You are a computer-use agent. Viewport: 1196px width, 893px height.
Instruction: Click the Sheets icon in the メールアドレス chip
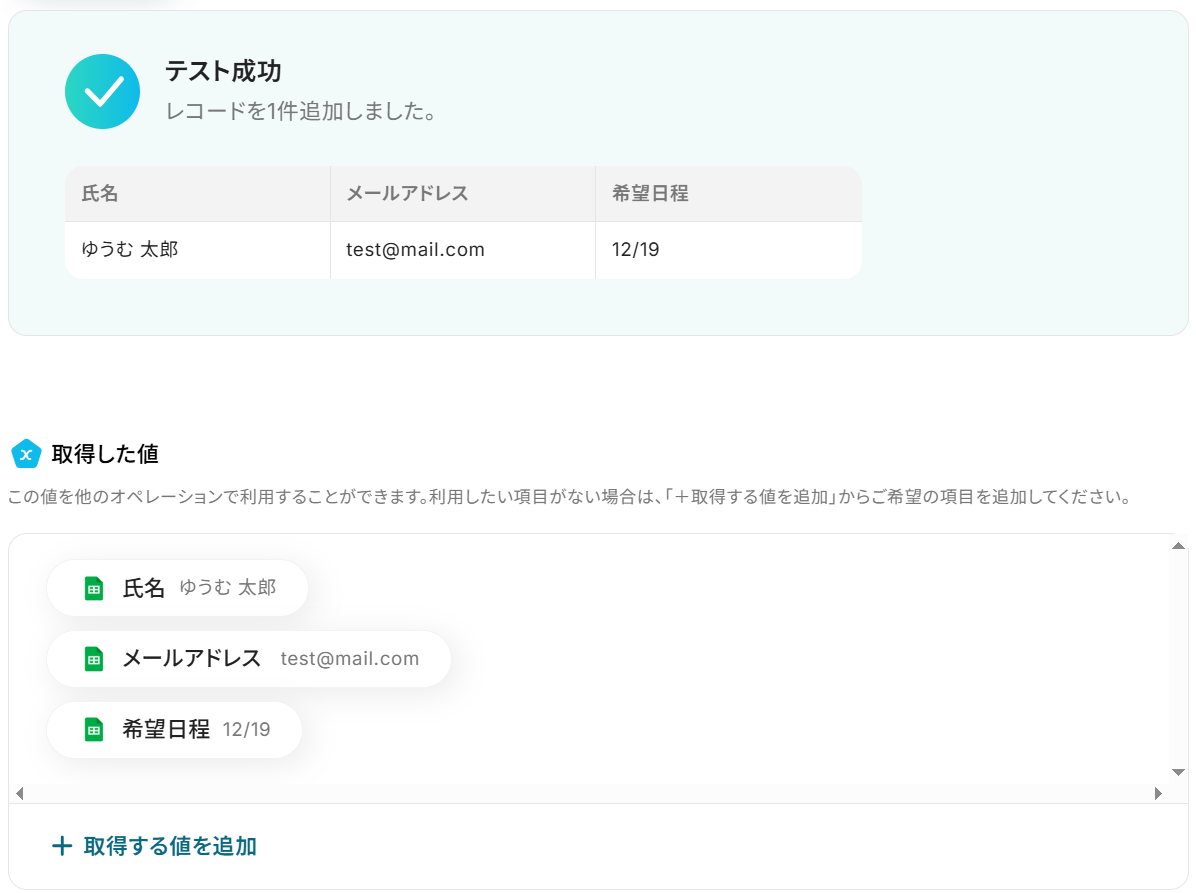pos(94,659)
